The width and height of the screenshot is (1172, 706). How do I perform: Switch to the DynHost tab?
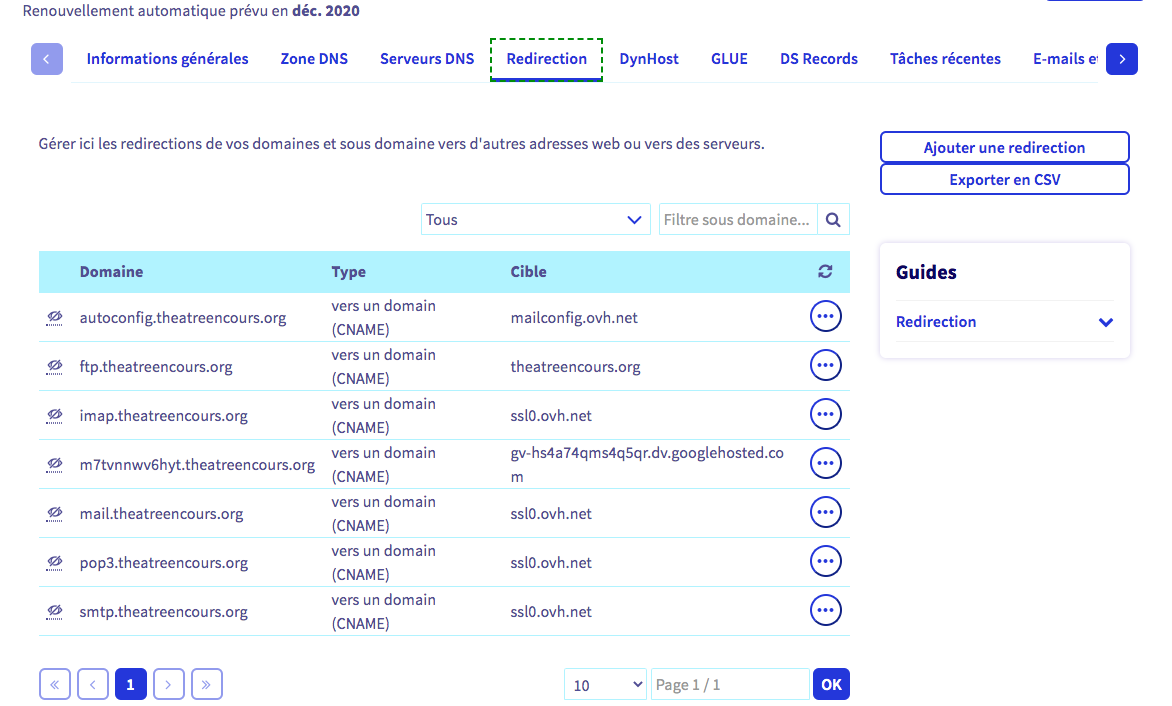click(649, 59)
